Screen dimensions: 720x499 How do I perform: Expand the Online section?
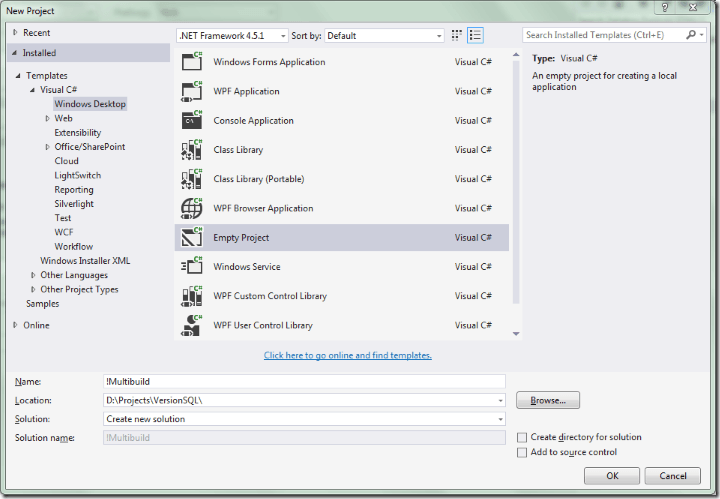pyautogui.click(x=15, y=325)
